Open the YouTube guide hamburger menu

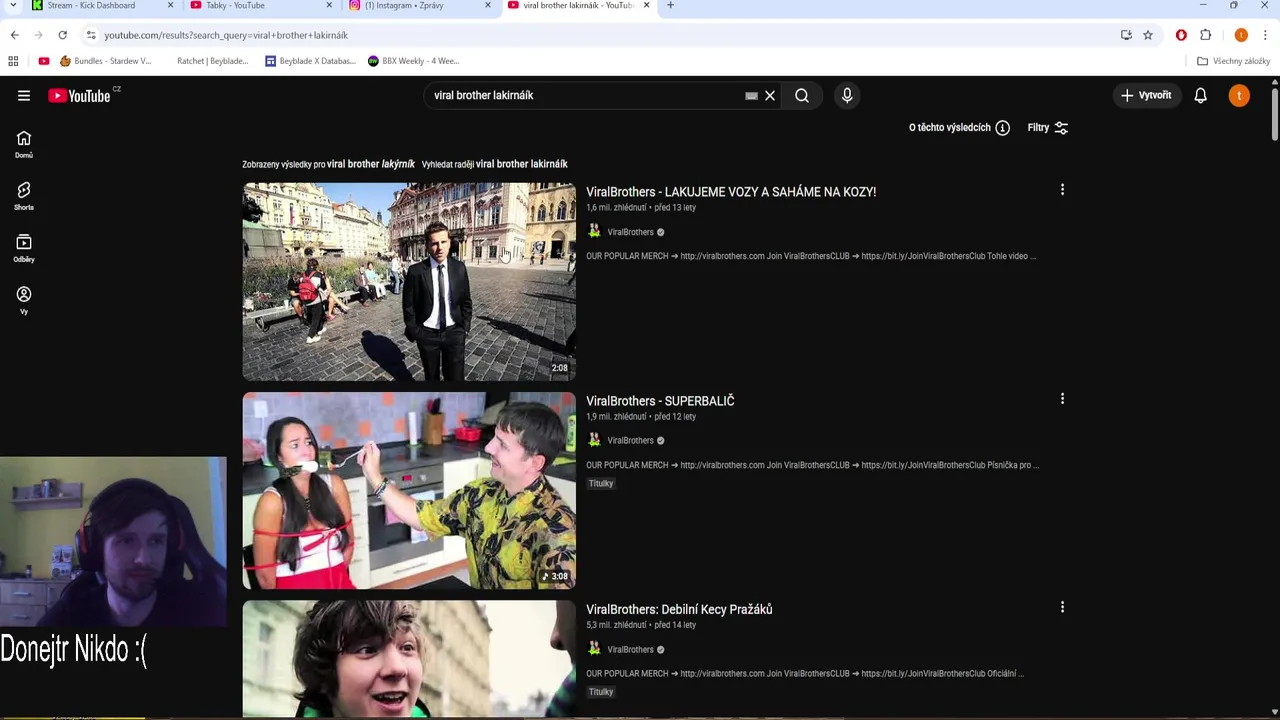coord(24,96)
